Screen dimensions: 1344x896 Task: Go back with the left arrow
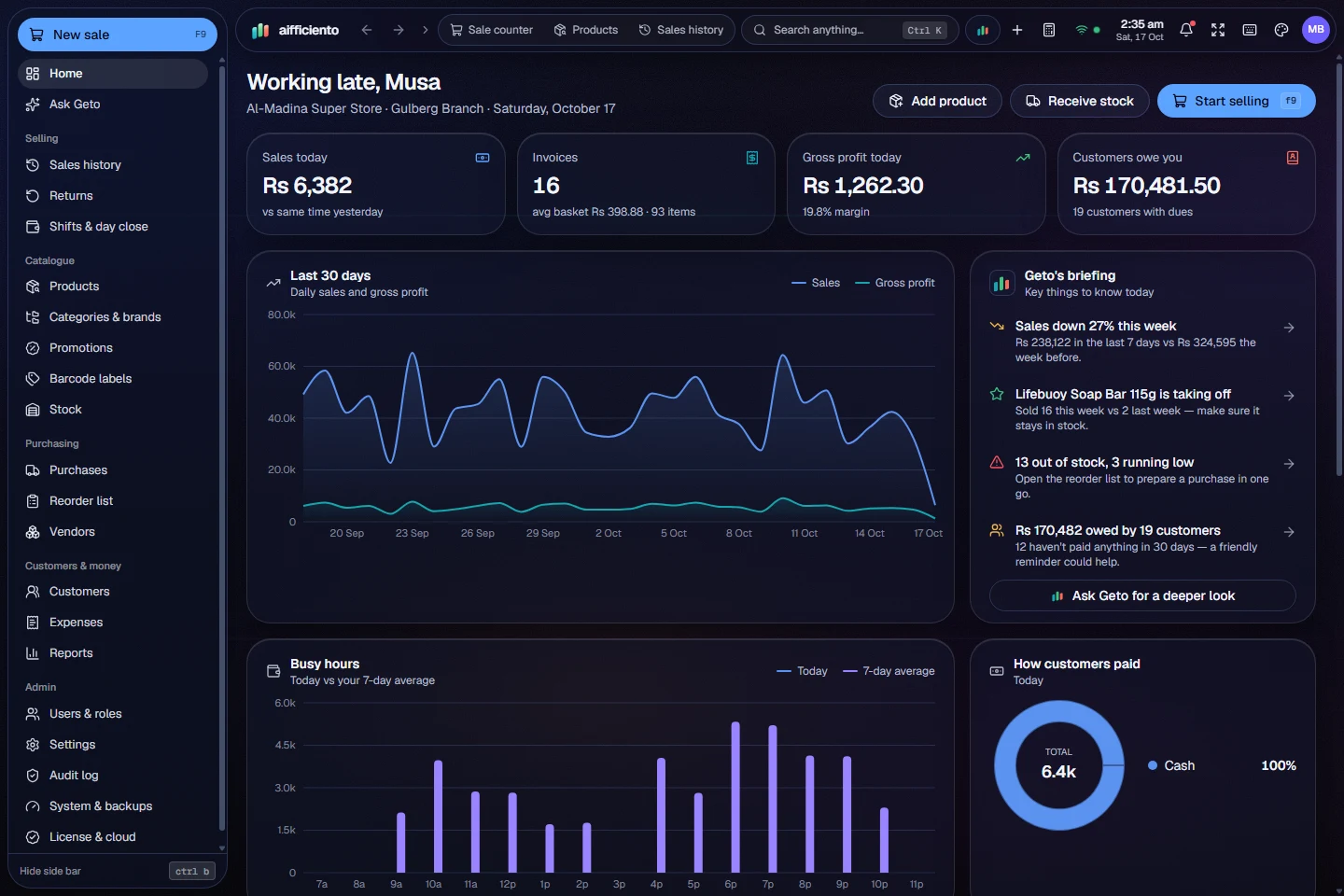point(367,30)
